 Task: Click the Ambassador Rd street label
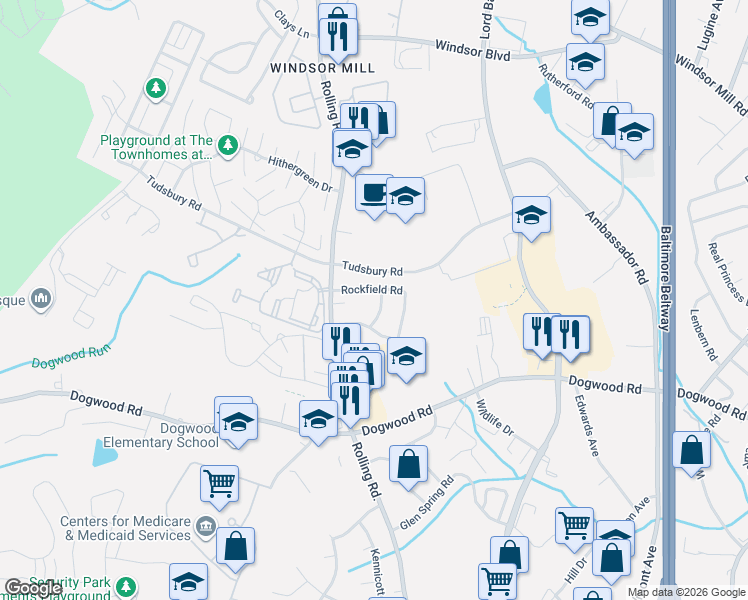(x=617, y=247)
